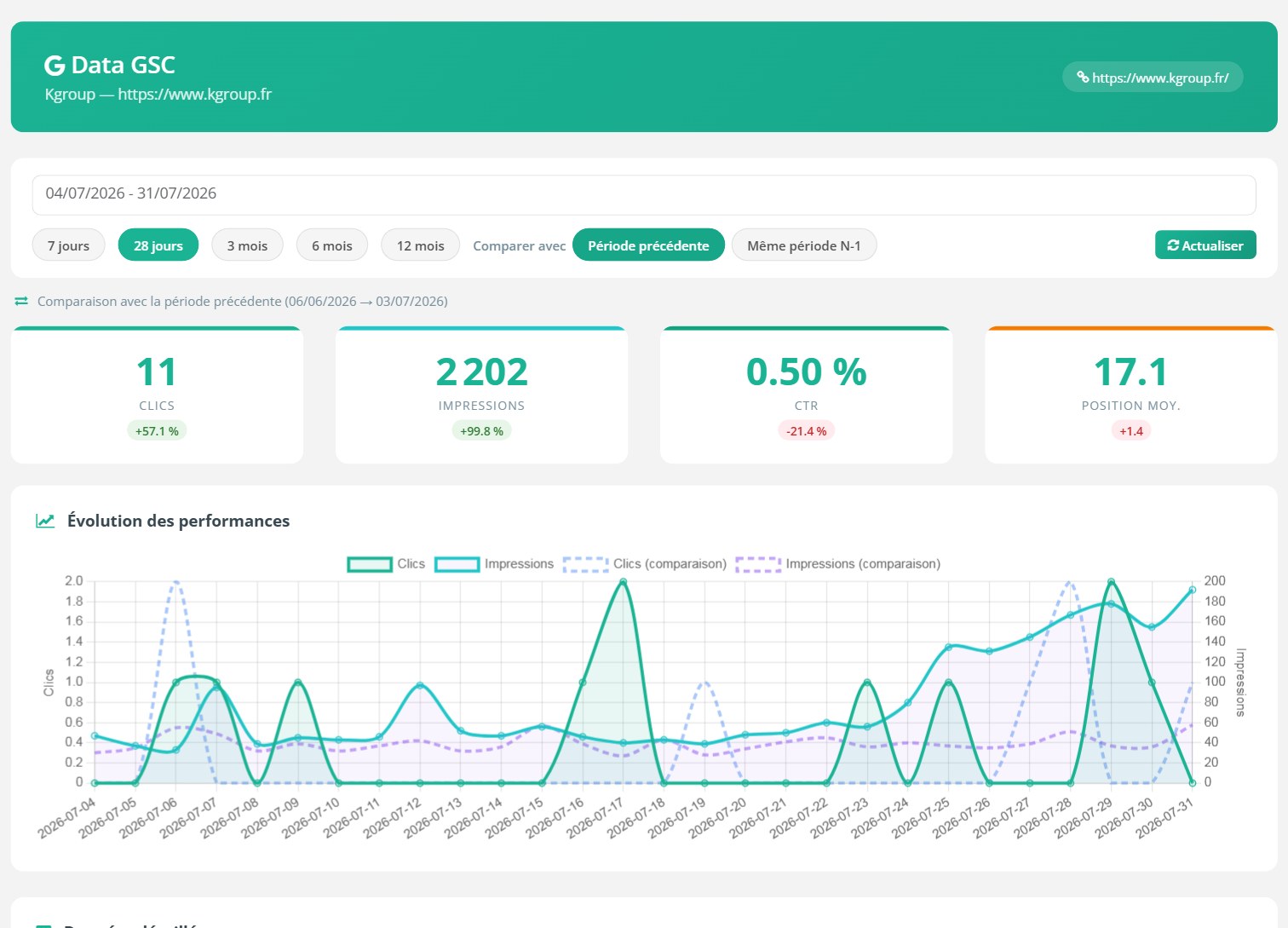
Task: Toggle Impressions (comparaison) legend swatch
Action: coord(758,564)
